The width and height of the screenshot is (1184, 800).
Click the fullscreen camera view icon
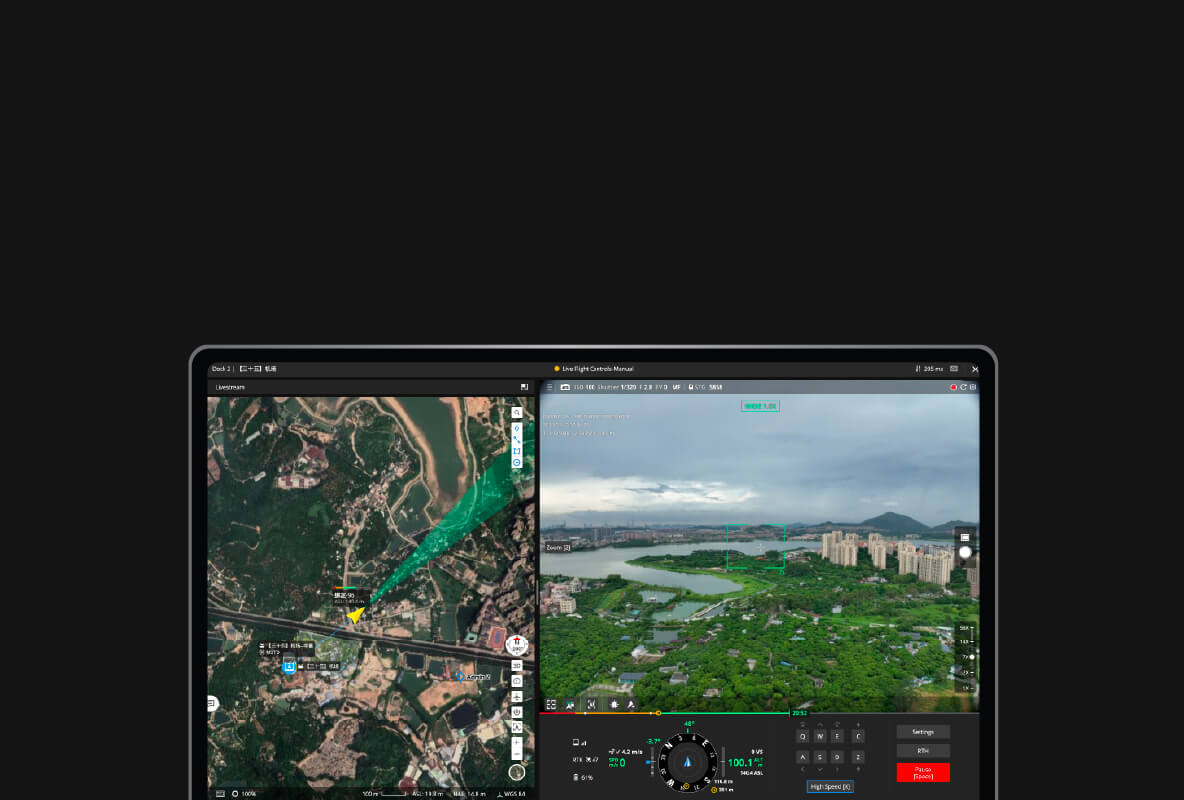tap(551, 704)
